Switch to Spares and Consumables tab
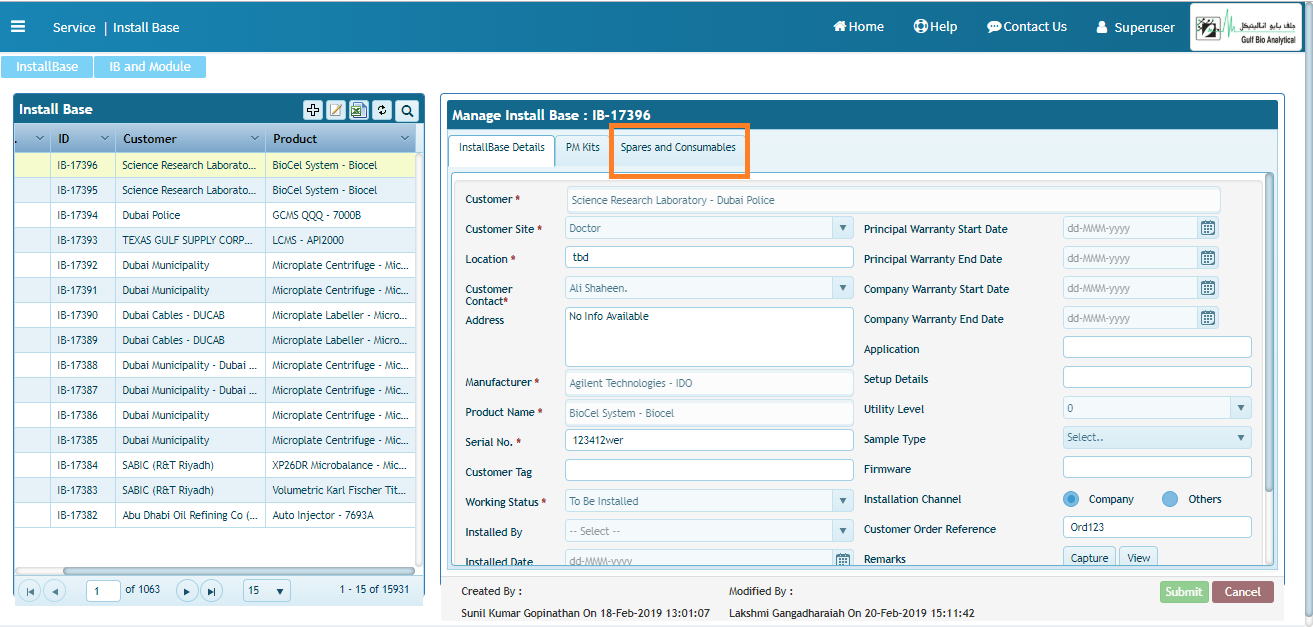This screenshot has height=627, width=1313. pyautogui.click(x=678, y=148)
